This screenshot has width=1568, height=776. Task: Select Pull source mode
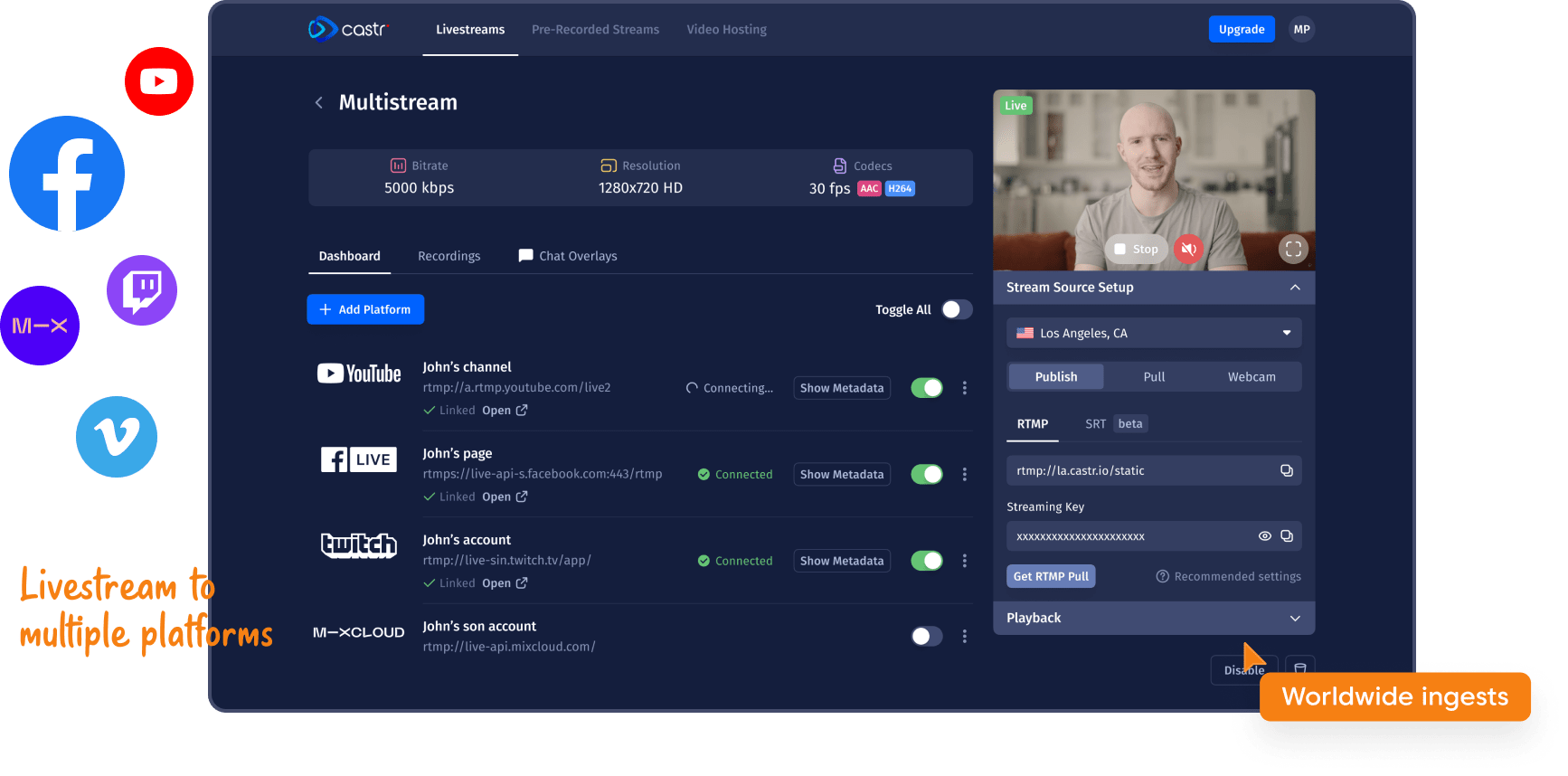coord(1154,377)
